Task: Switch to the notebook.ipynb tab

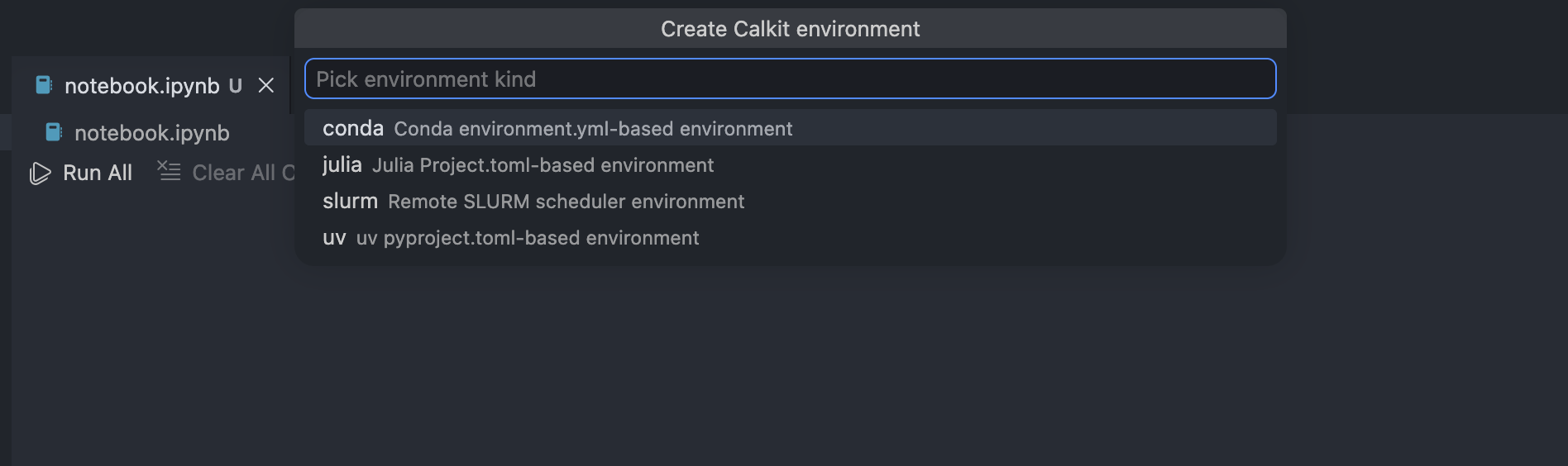Action: point(141,86)
